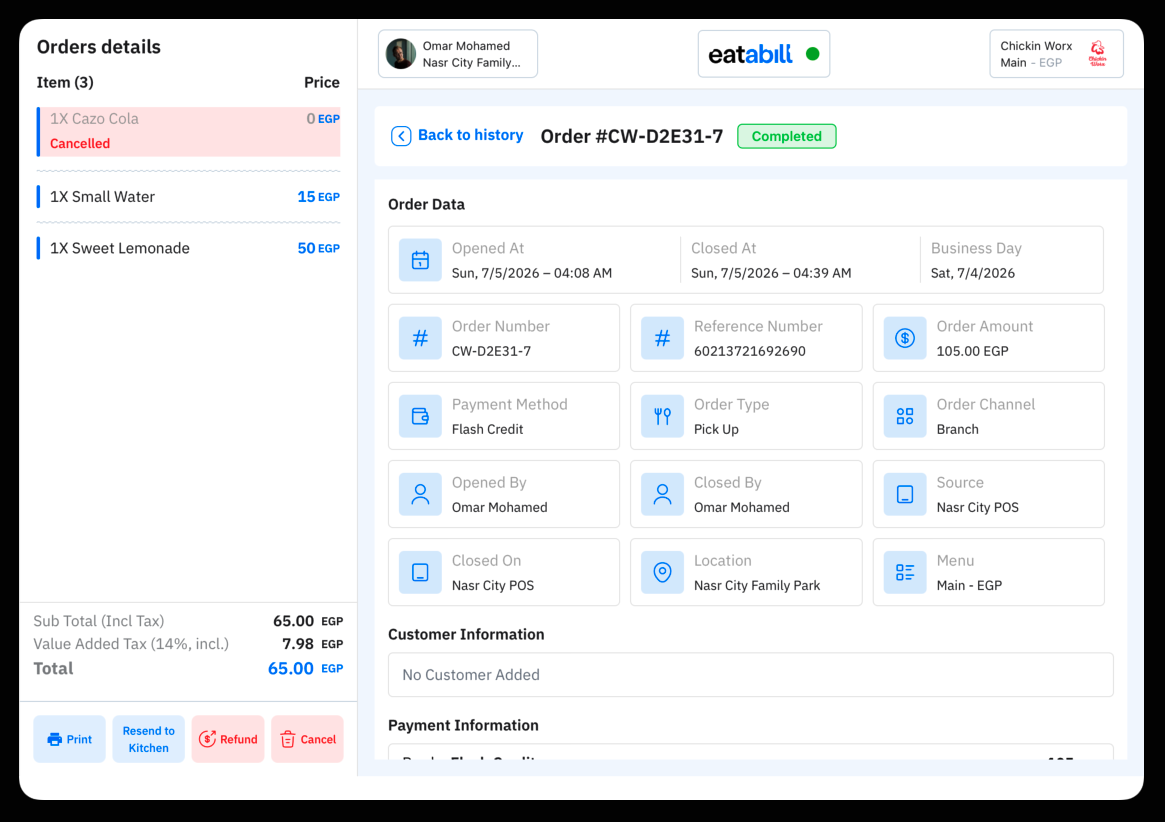Click reference number 60213721692690
This screenshot has width=1165, height=822.
coord(750,351)
